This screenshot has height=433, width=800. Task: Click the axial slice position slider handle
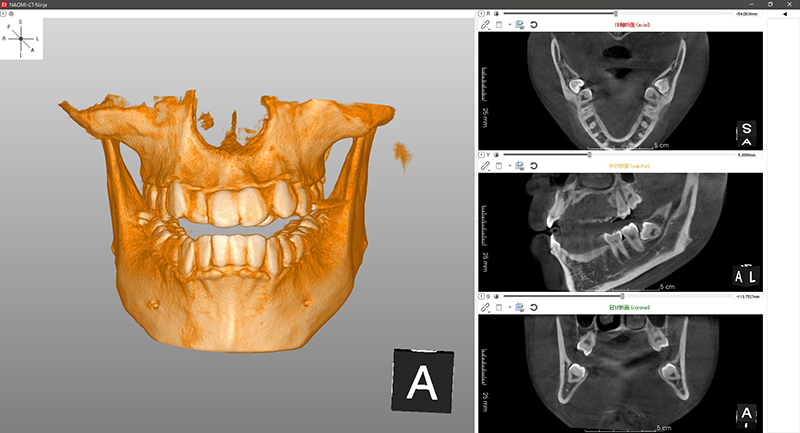tap(616, 13)
